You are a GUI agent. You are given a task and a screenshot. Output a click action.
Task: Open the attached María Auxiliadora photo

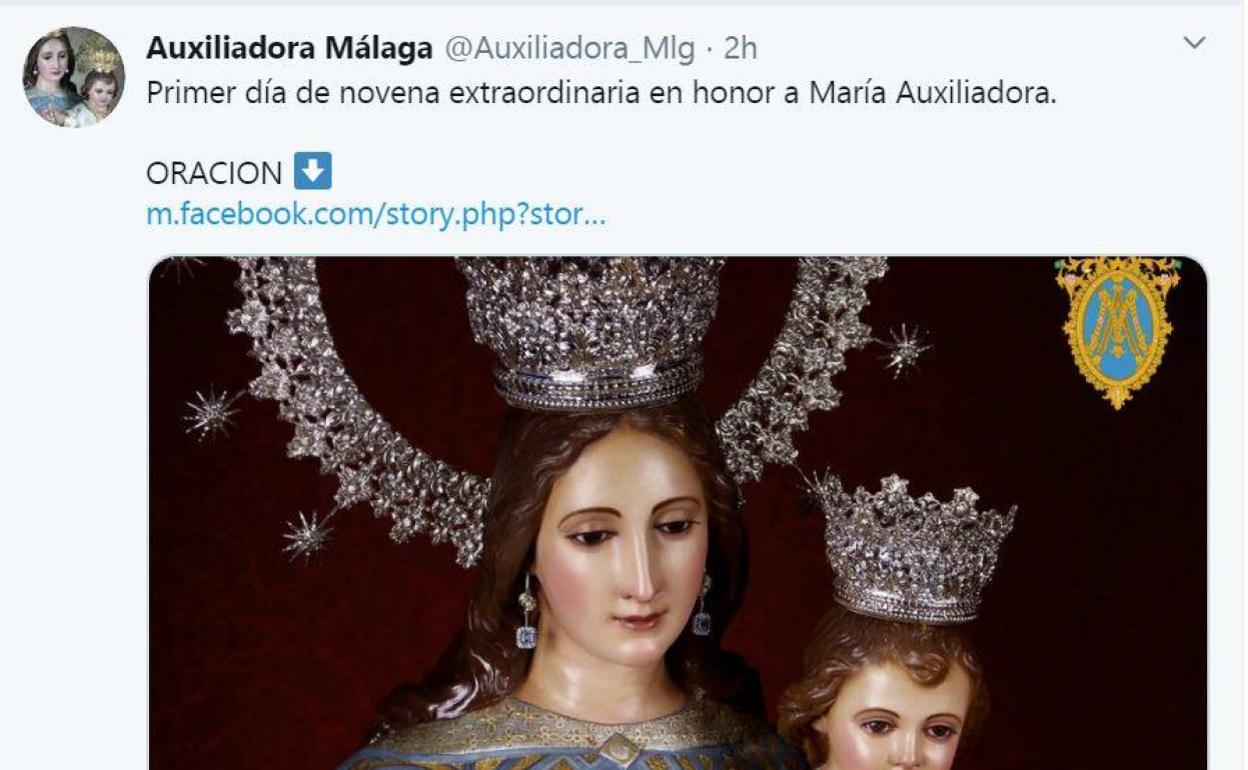[x=678, y=513]
